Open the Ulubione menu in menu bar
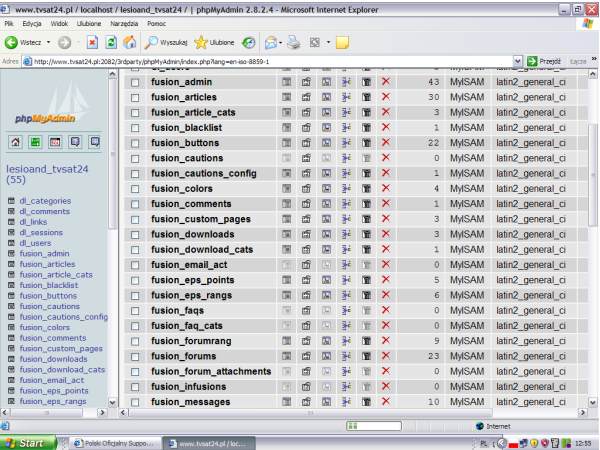Screen dimensions: 600x450 [89, 24]
